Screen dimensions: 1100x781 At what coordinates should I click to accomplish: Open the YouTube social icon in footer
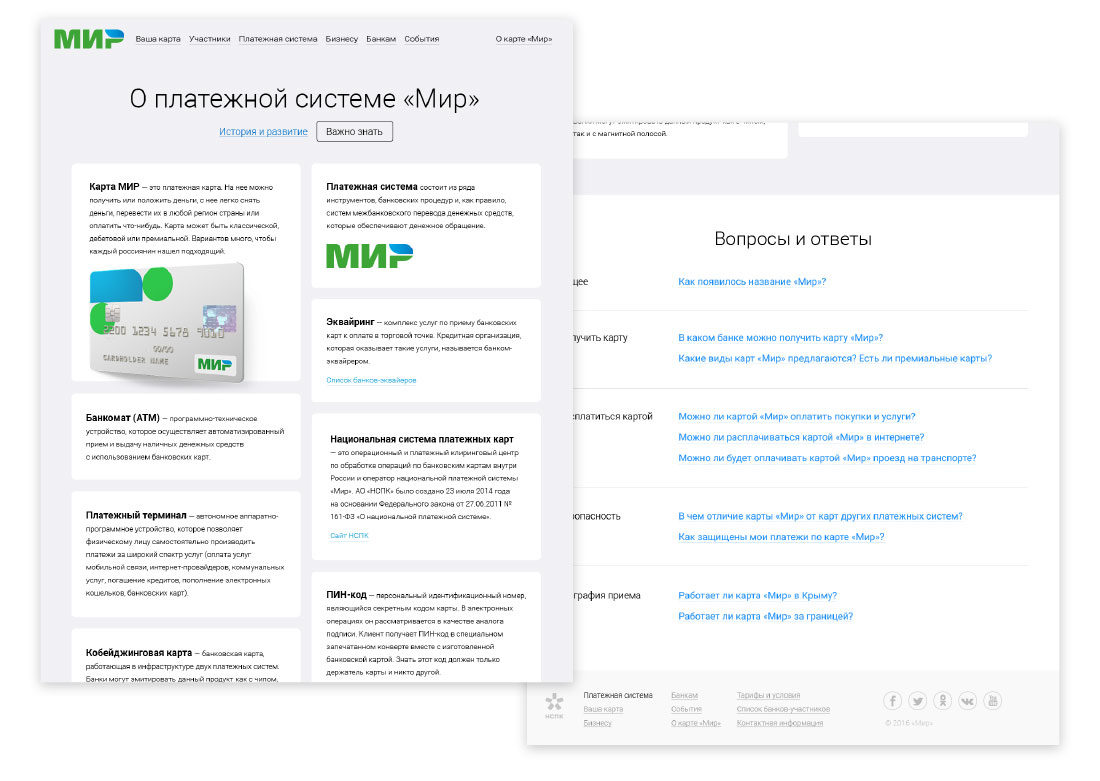[992, 701]
